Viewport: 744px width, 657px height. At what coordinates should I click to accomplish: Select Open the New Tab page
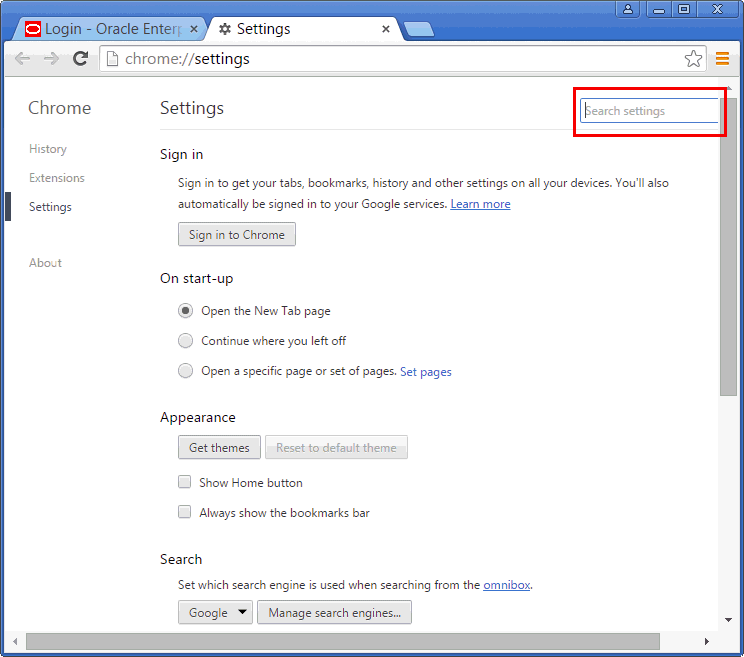tap(185, 311)
